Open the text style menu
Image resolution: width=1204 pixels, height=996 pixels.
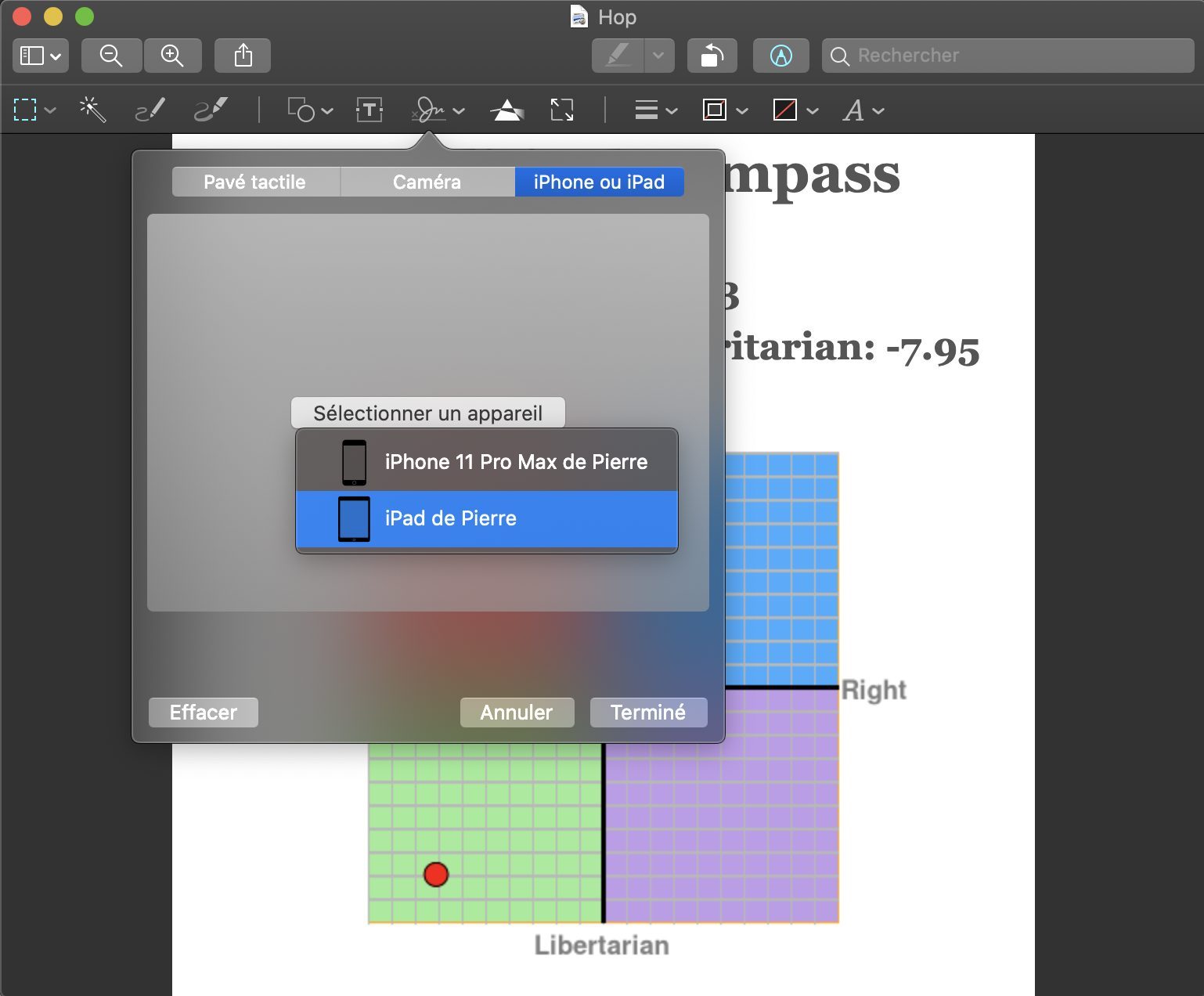pyautogui.click(x=863, y=110)
